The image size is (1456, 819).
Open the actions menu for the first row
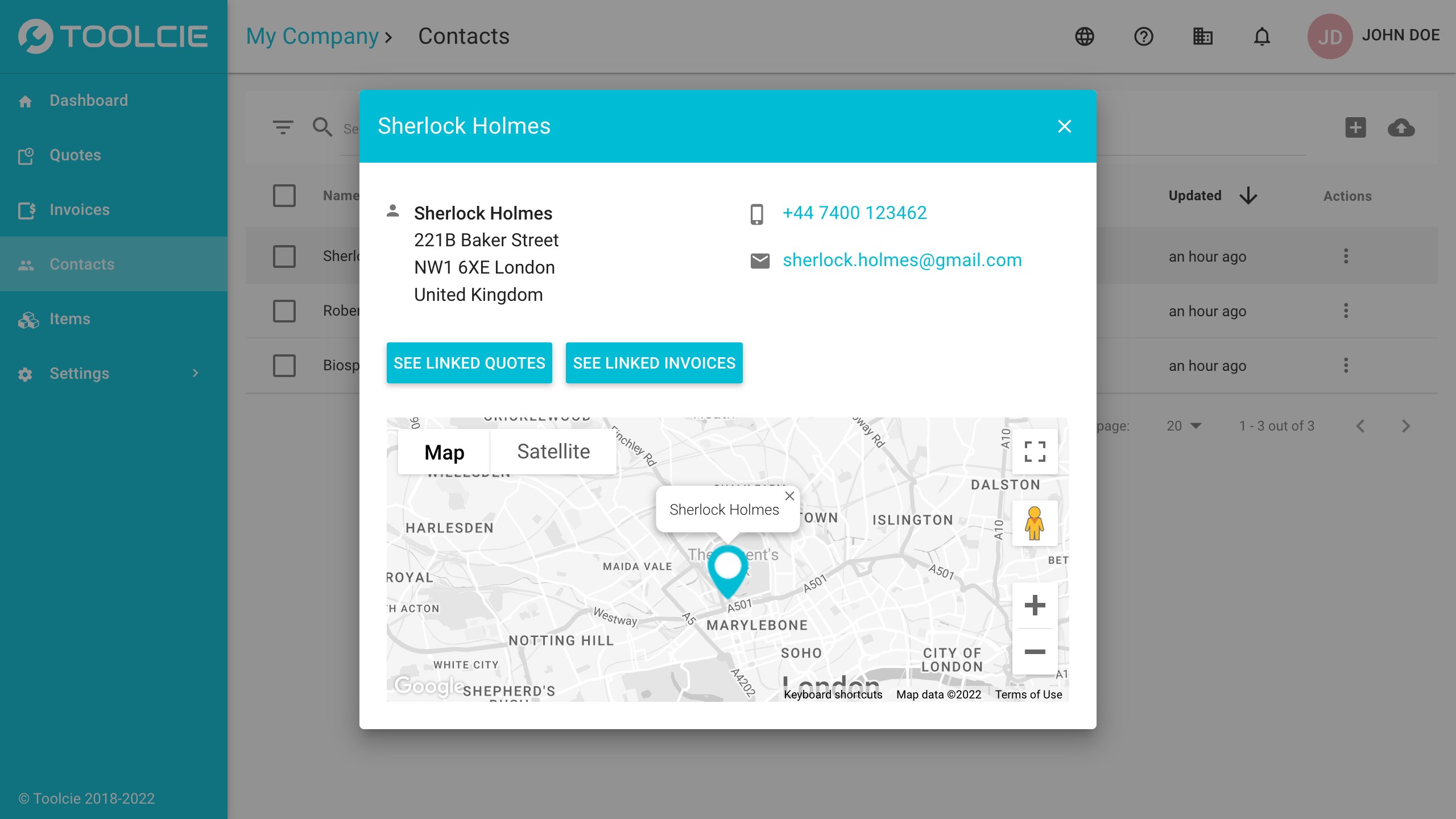click(x=1346, y=256)
